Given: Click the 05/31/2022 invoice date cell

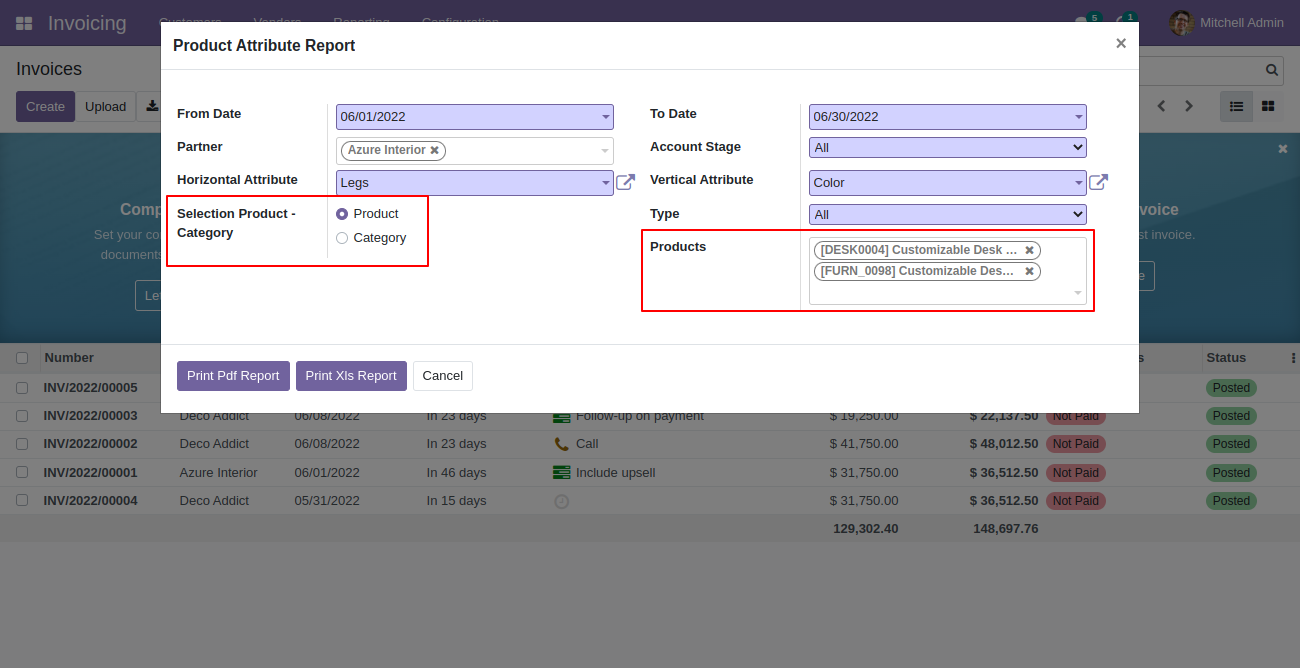Looking at the screenshot, I should point(326,501).
